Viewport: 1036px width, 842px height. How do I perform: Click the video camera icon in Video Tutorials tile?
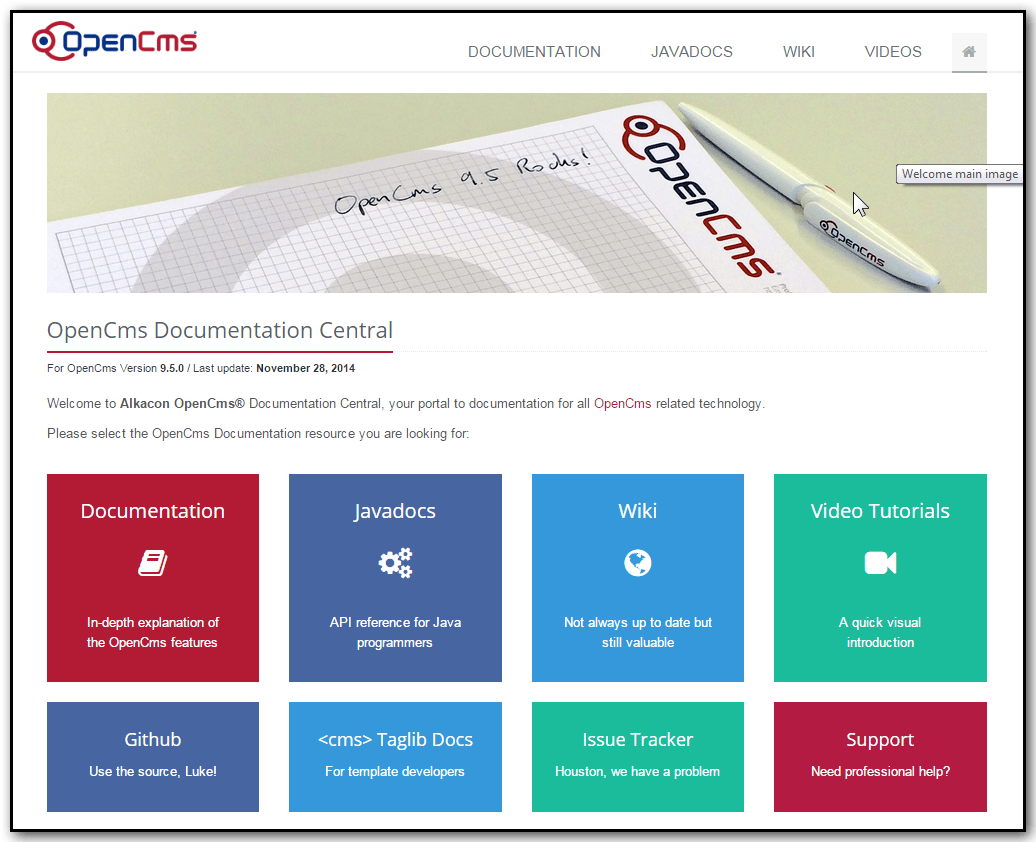point(880,563)
